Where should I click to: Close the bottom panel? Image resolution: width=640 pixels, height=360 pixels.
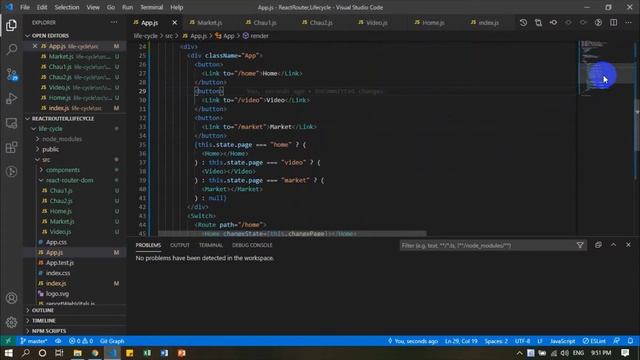click(x=629, y=245)
